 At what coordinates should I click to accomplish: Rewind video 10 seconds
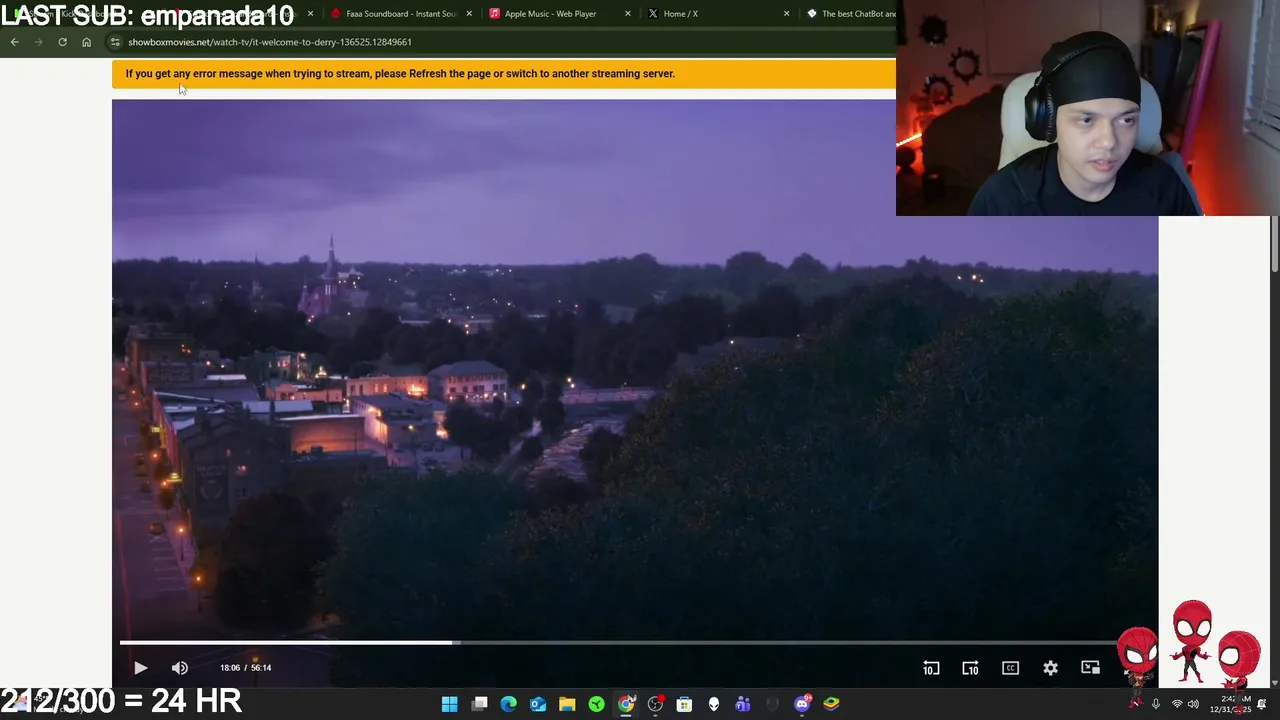click(x=931, y=668)
